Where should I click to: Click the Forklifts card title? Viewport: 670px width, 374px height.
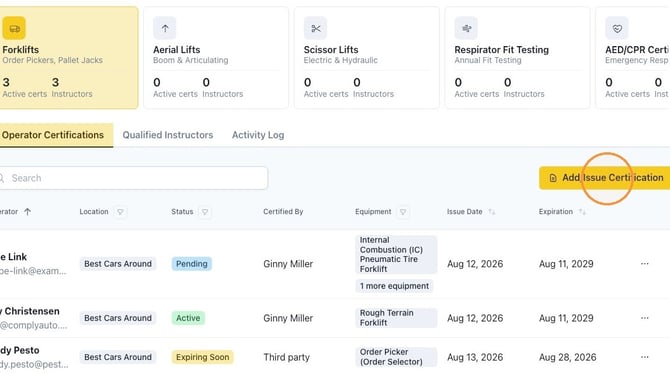click(21, 50)
